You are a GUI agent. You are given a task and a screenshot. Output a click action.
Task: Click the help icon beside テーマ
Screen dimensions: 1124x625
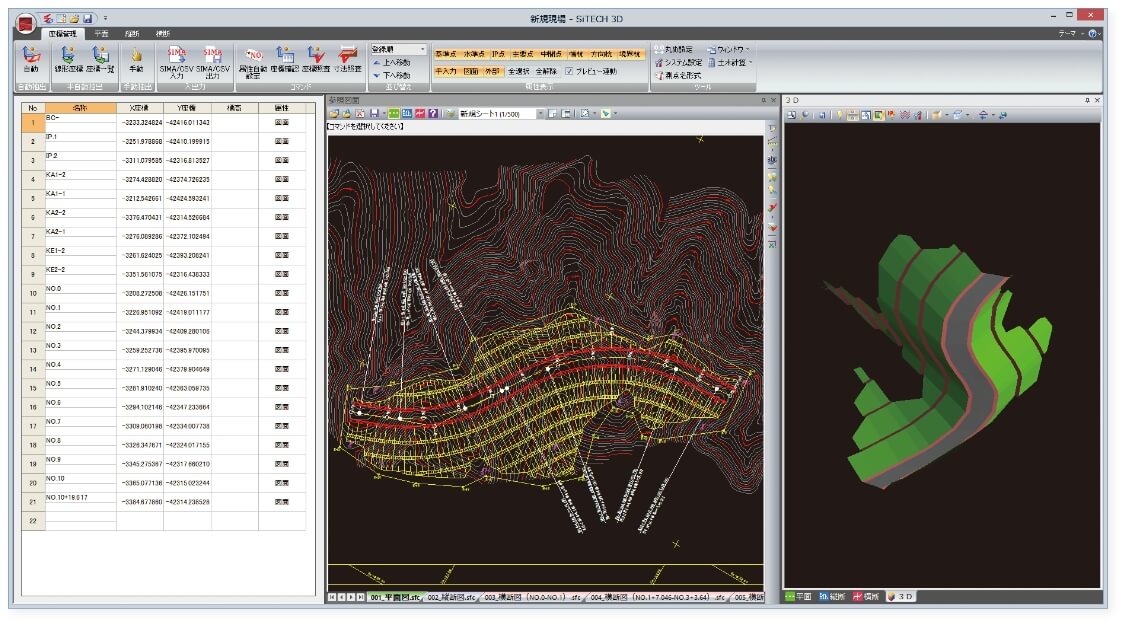pyautogui.click(x=1092, y=34)
